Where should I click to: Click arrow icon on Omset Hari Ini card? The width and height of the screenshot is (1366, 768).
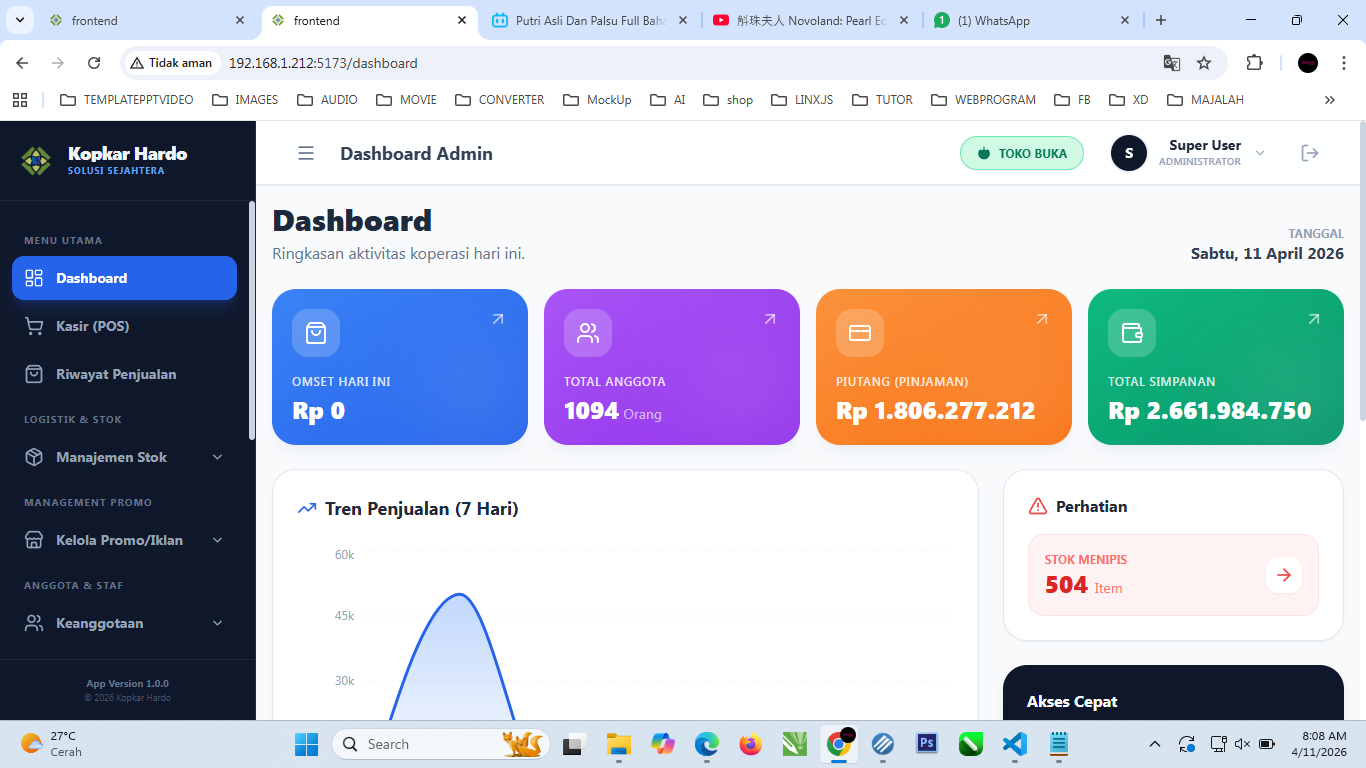point(497,319)
